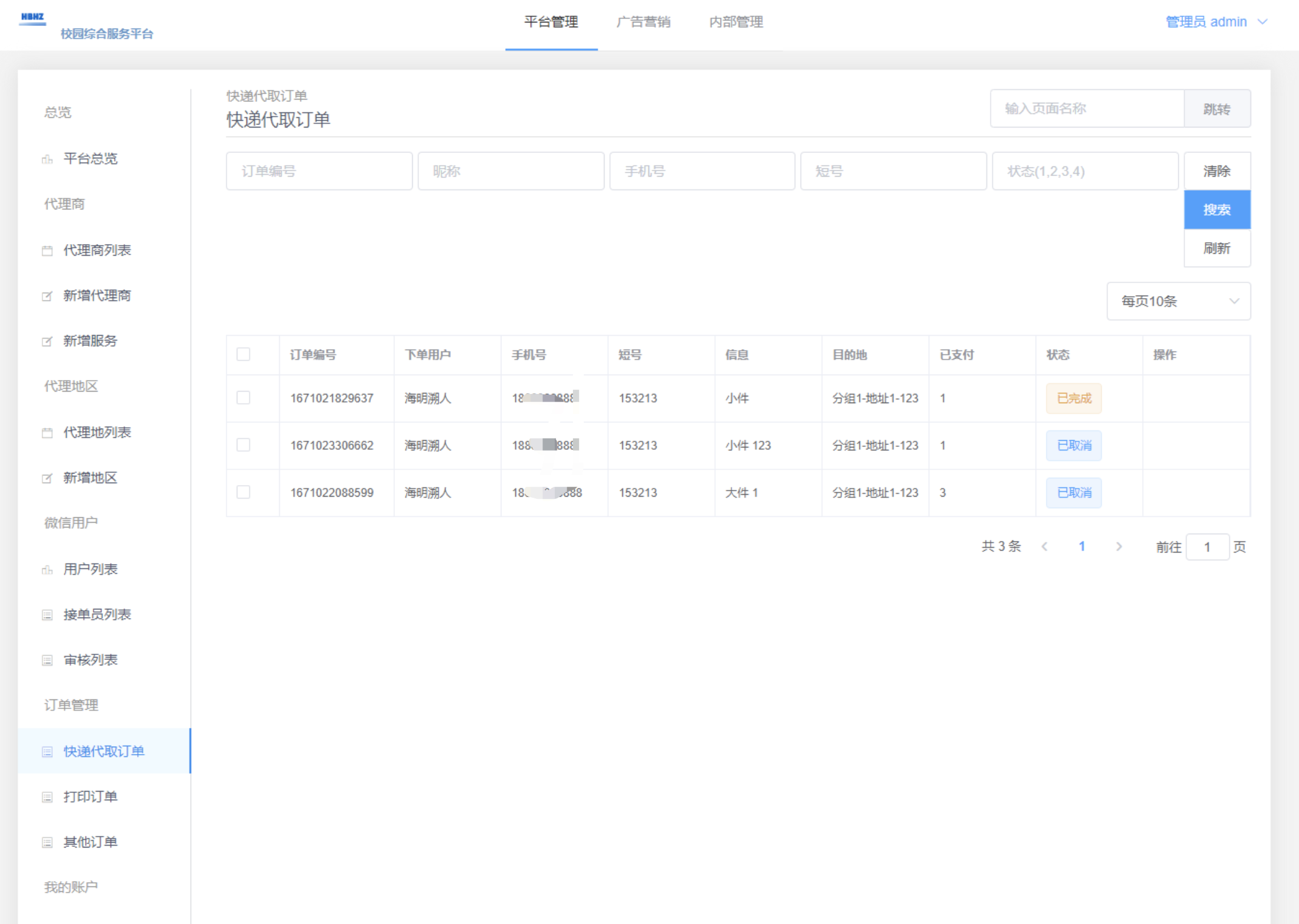1299x924 pixels.
Task: Click the 前往 page number input
Action: pos(1207,547)
